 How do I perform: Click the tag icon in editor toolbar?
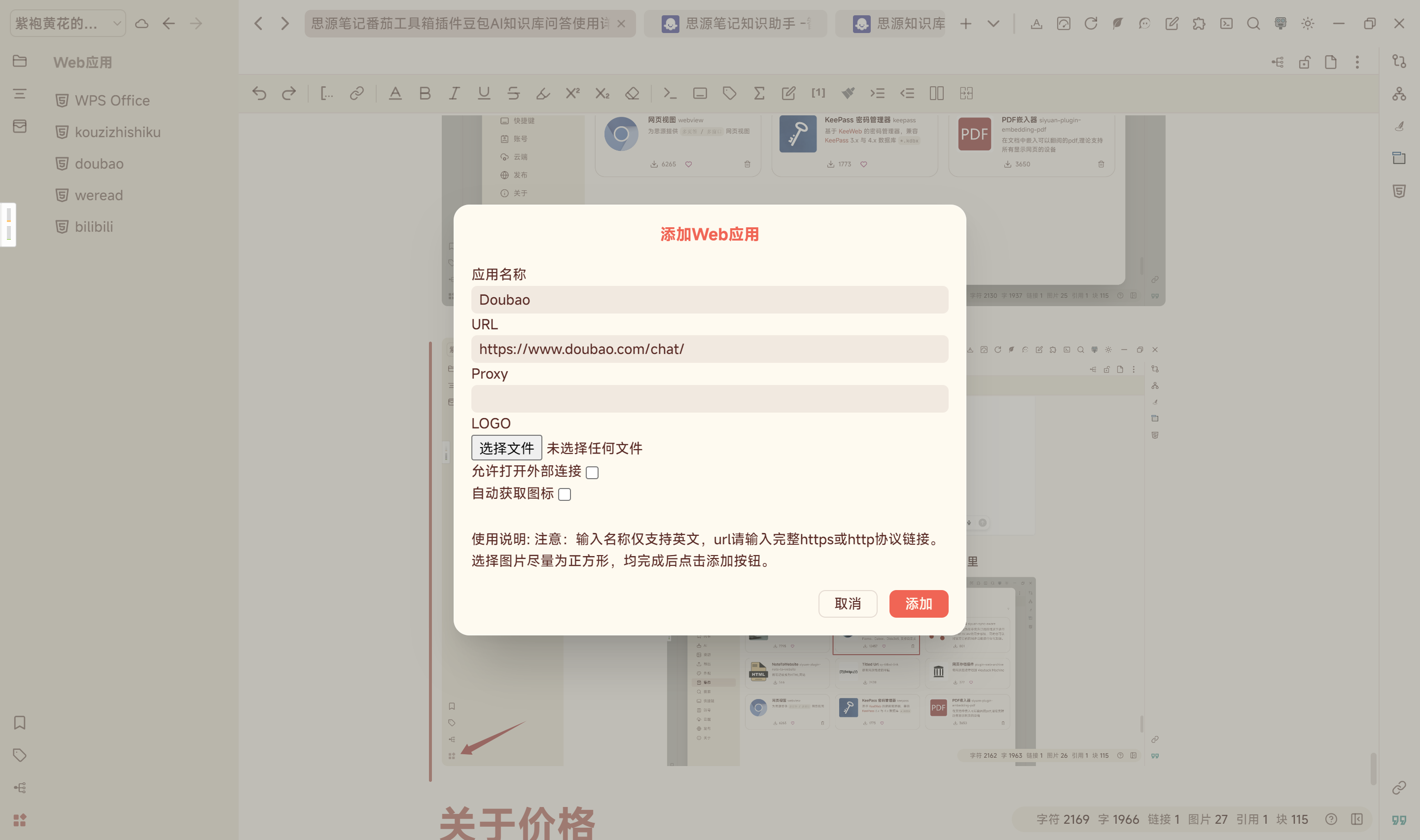coord(730,93)
